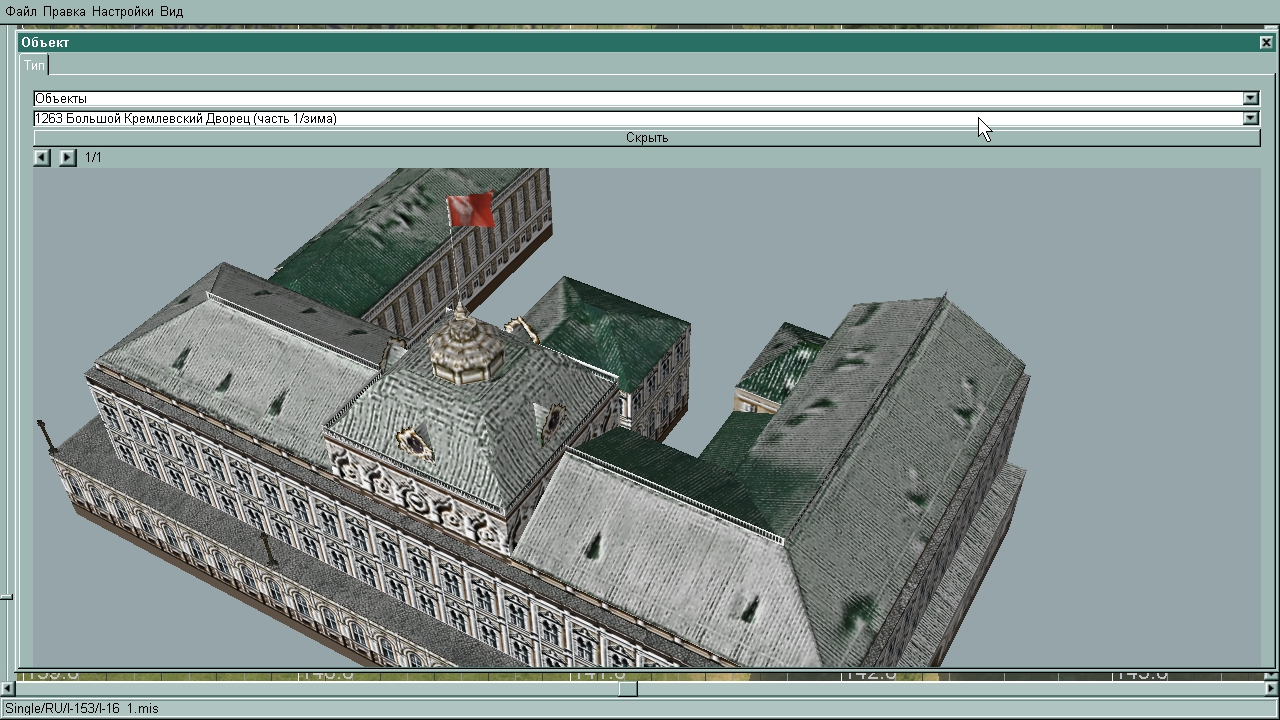Open the Файл menu

21,11
